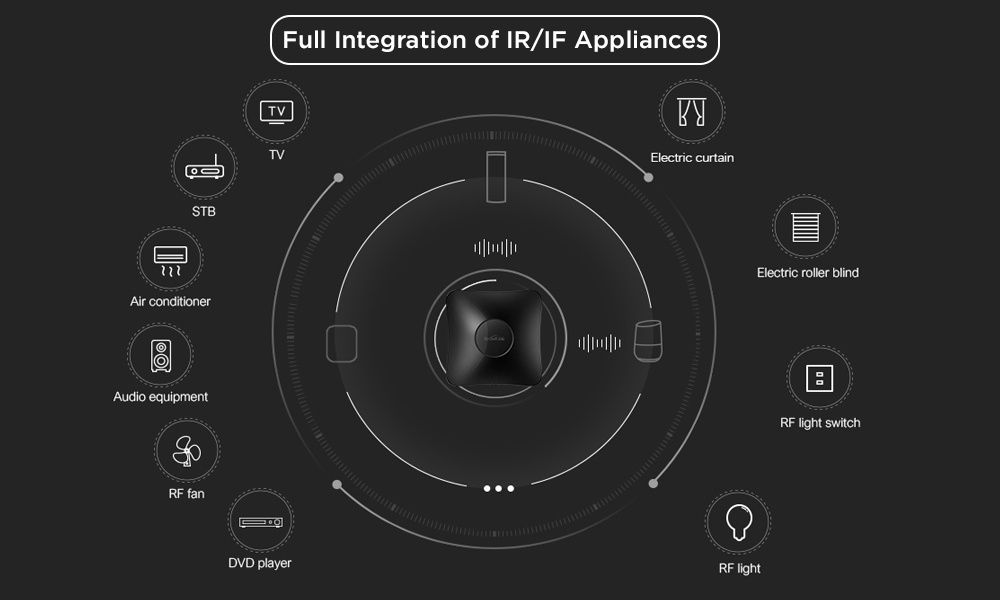Click the "Audio equipment" text label
Screen dimensions: 1000x600
[160, 397]
